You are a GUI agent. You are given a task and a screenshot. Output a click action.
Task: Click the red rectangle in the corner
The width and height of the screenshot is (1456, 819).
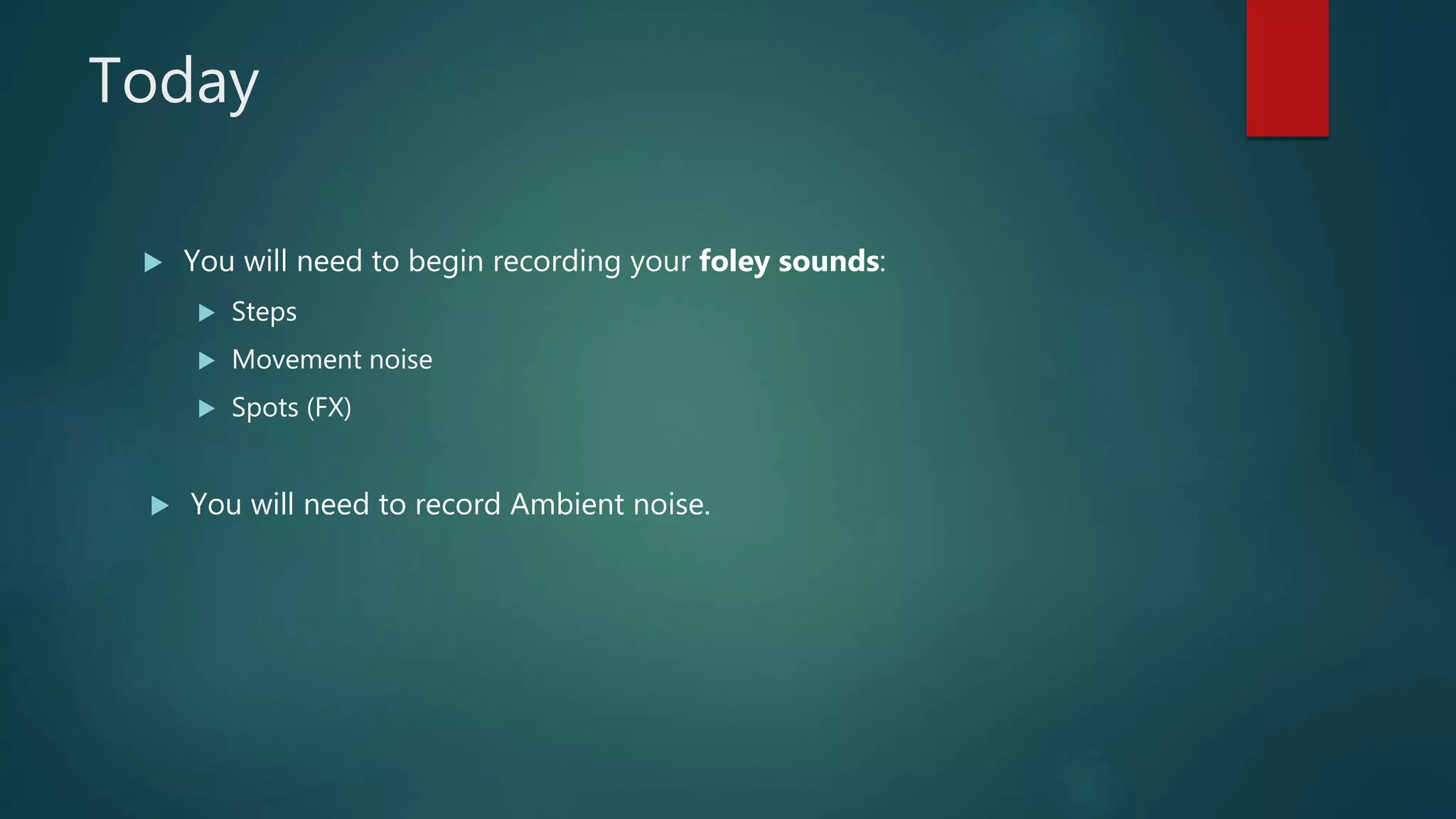click(1287, 68)
